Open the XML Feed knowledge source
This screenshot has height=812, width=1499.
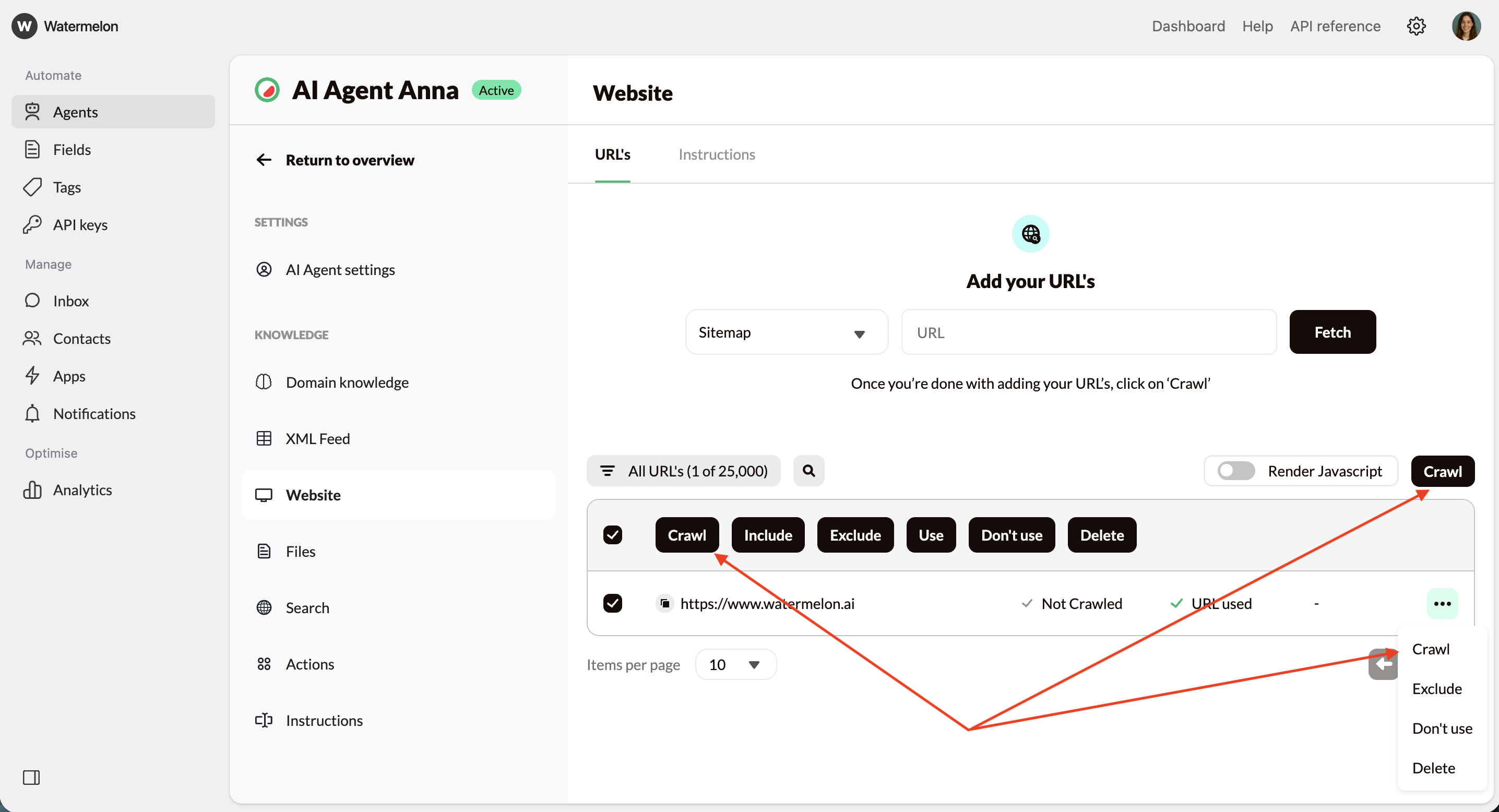[x=318, y=438]
